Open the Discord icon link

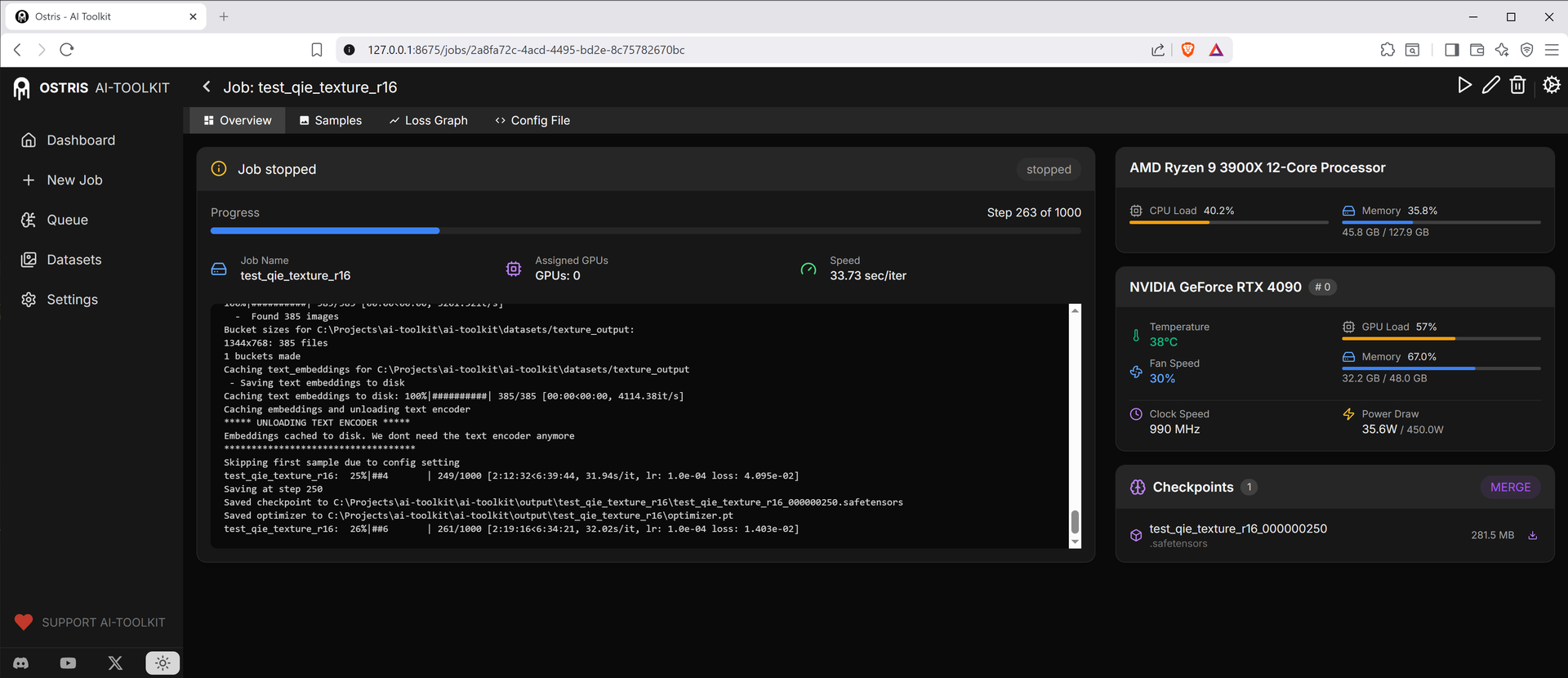(21, 663)
